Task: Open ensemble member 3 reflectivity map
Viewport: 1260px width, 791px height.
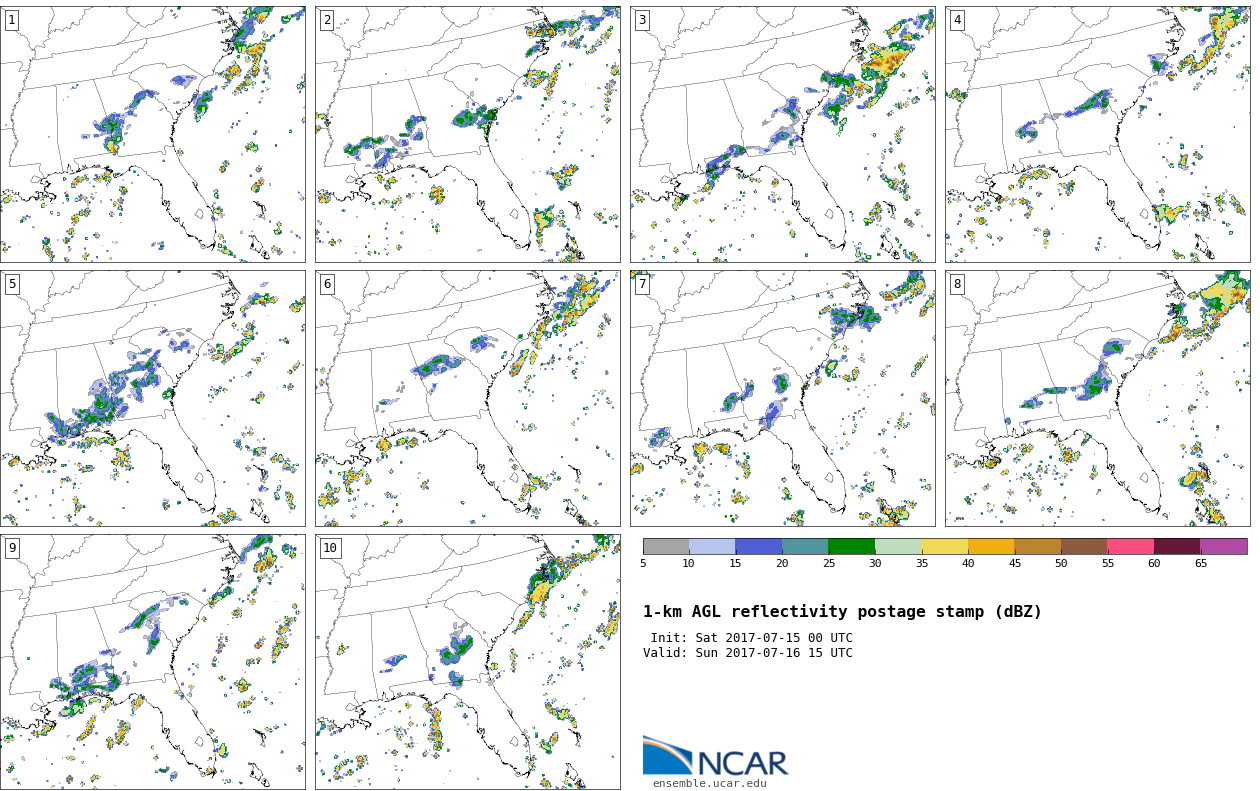Action: click(783, 134)
